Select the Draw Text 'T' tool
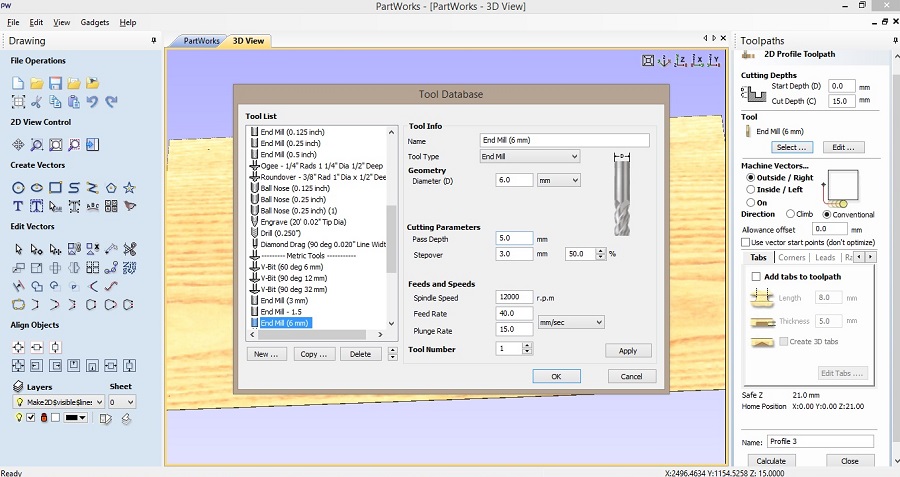Viewport: 900px width, 477px height. [18, 205]
